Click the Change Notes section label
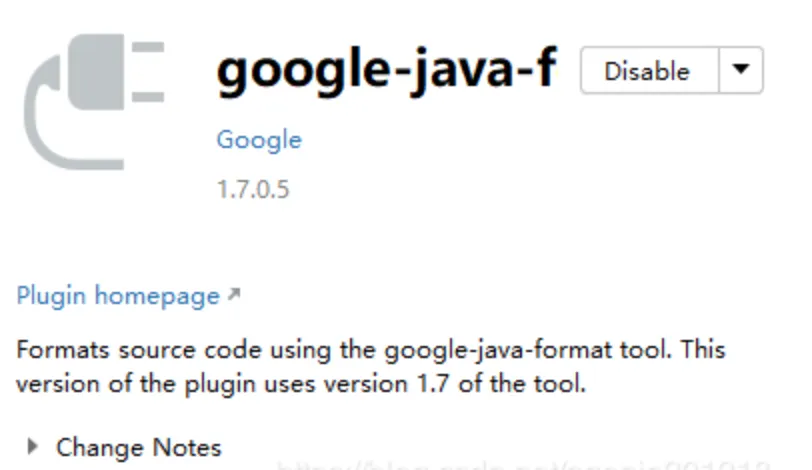This screenshot has width=812, height=470. coord(139,447)
